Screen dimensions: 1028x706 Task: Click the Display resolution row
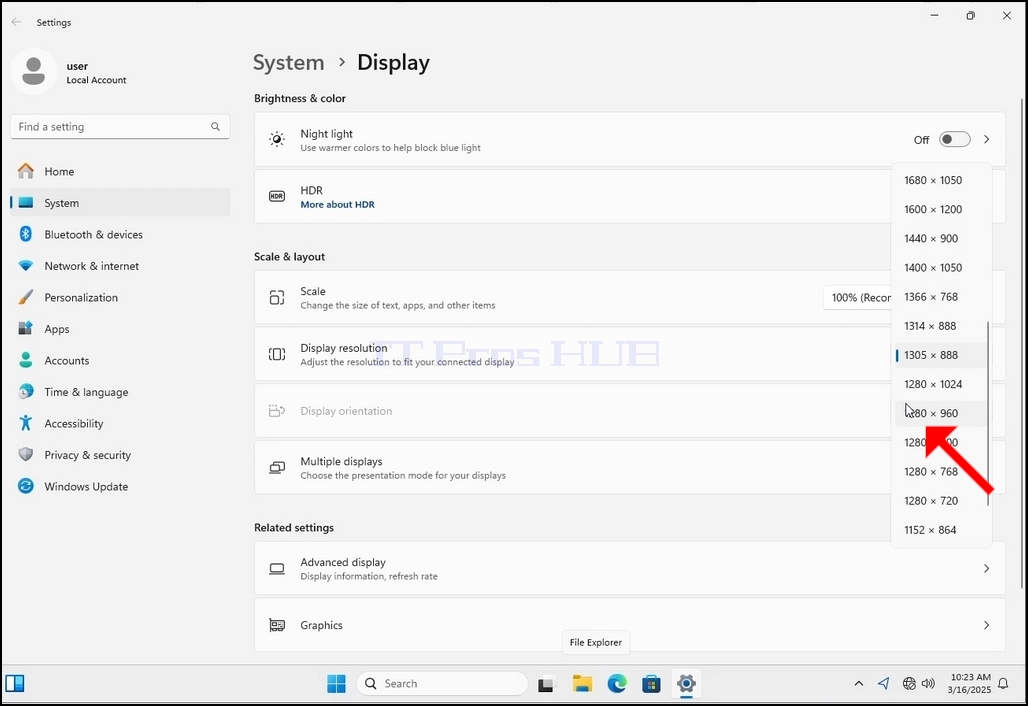coord(572,354)
